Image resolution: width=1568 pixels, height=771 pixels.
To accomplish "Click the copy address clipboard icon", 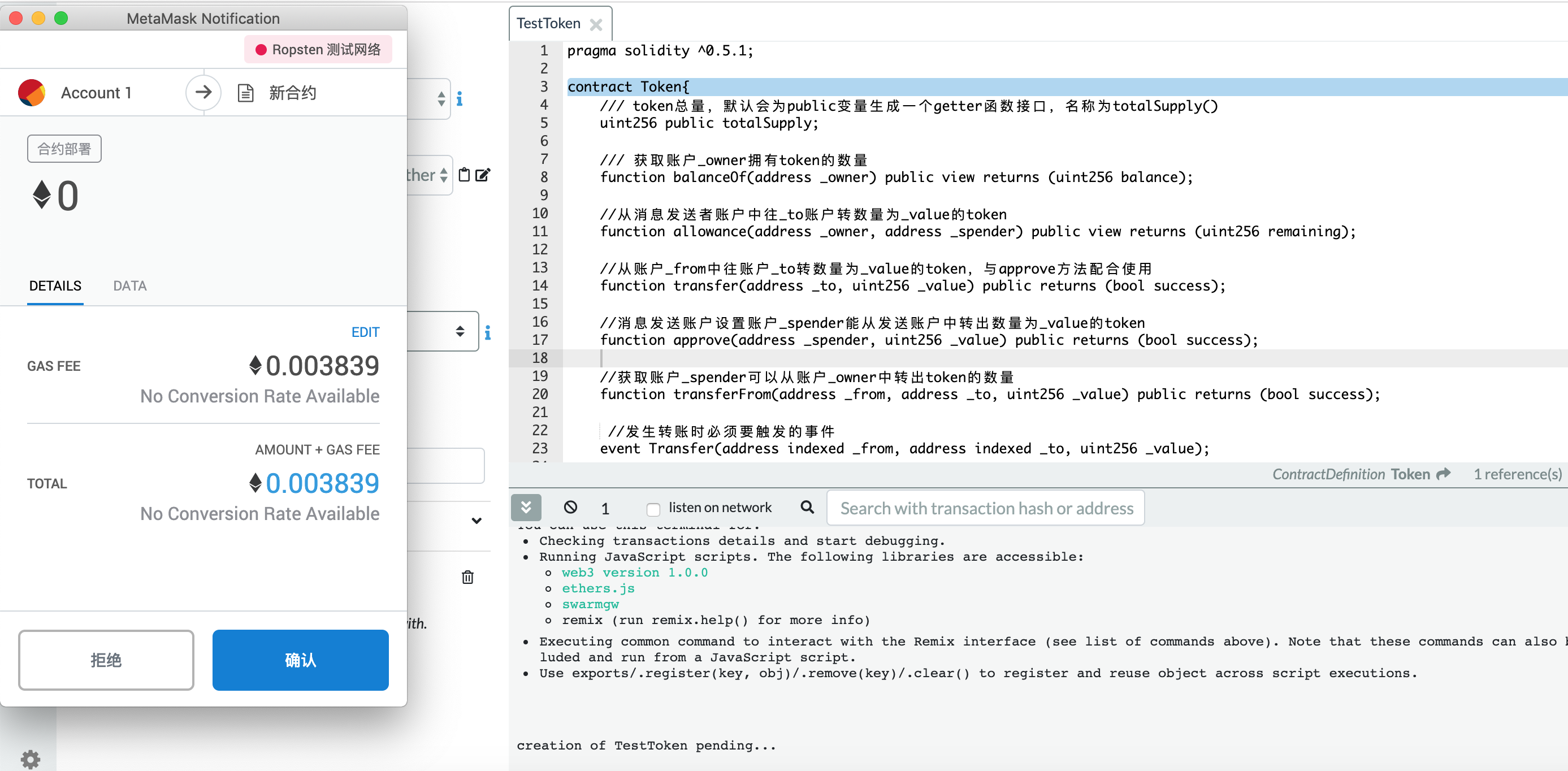I will [x=464, y=175].
